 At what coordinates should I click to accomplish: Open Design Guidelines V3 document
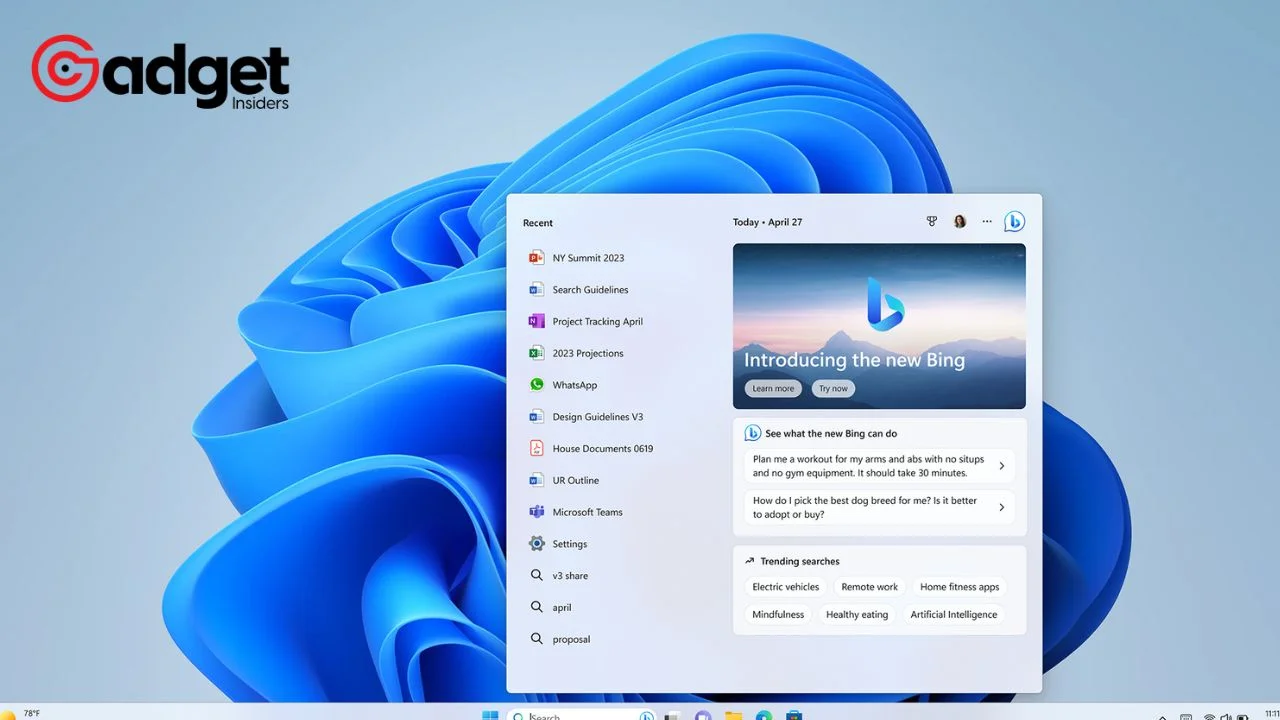pos(585,417)
